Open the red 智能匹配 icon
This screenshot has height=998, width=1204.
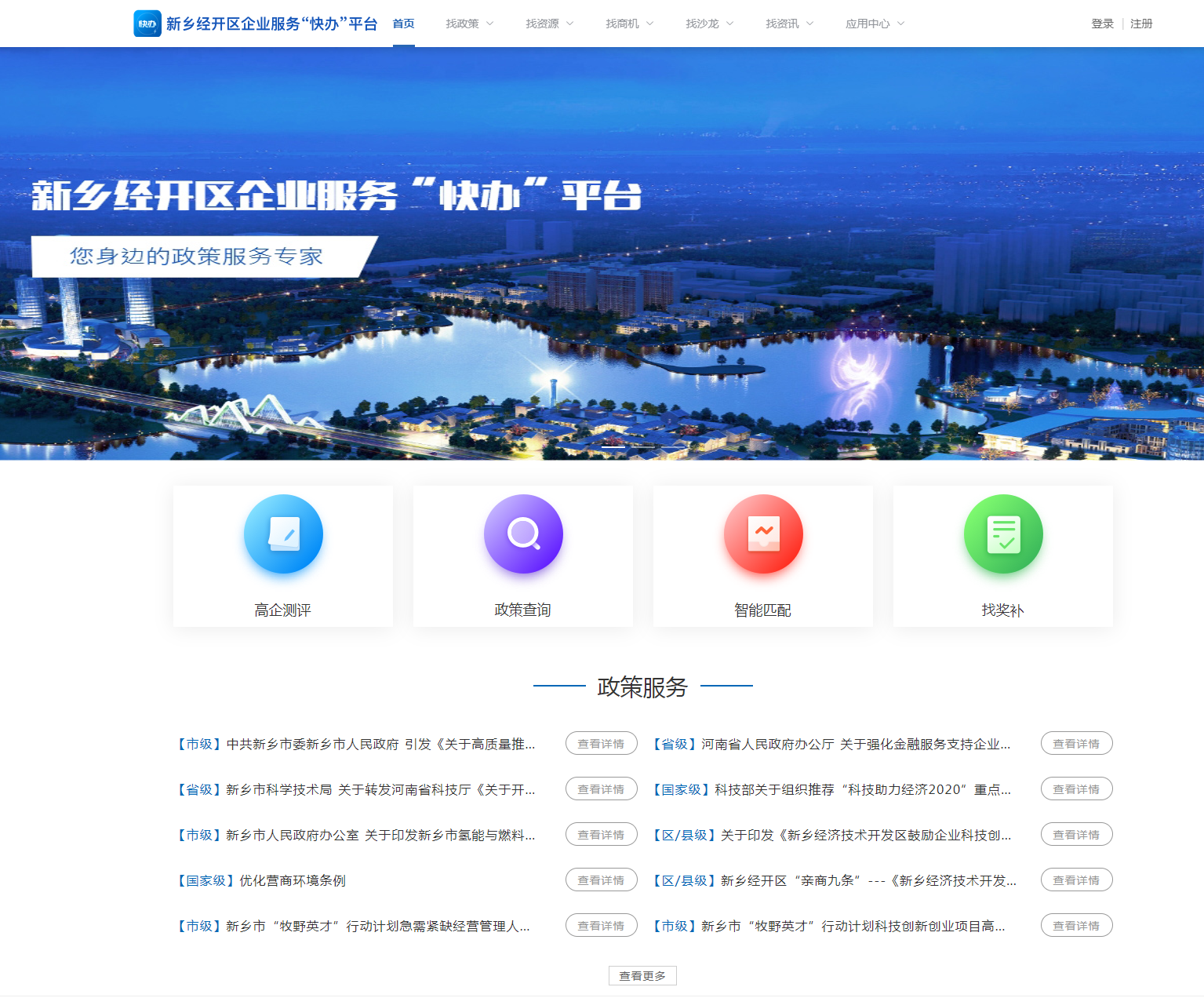pos(763,534)
